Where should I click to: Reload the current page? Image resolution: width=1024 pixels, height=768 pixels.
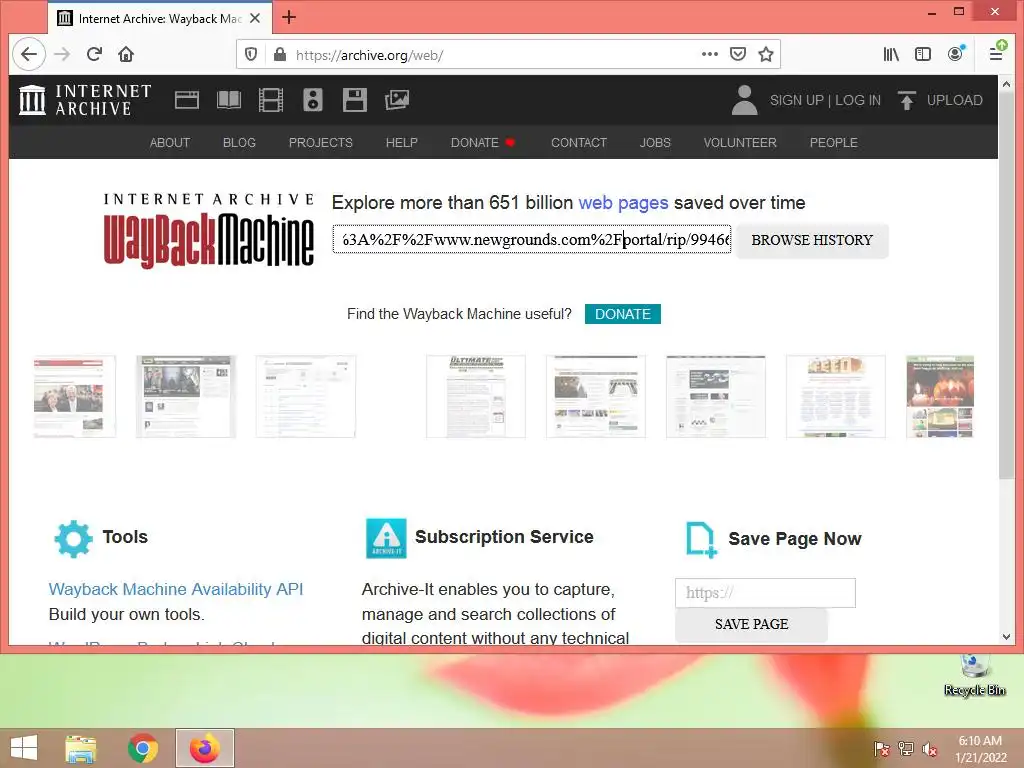pos(94,54)
